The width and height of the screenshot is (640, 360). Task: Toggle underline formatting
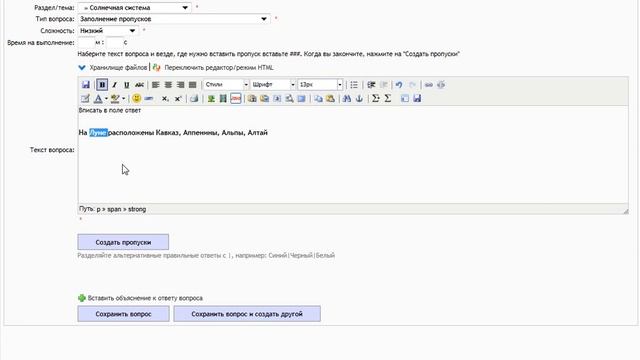127,84
